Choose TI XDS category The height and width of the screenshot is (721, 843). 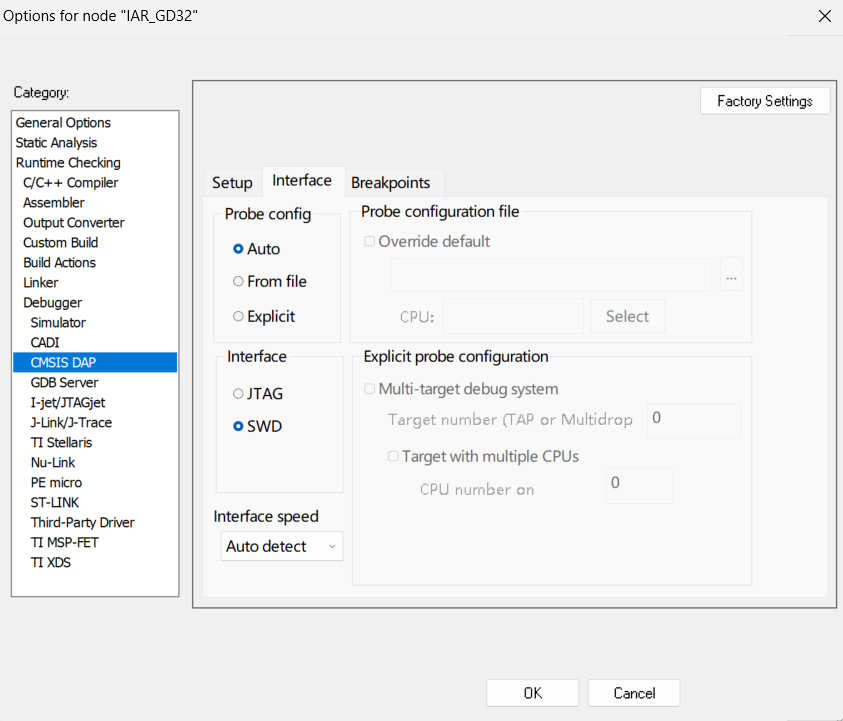click(x=95, y=562)
